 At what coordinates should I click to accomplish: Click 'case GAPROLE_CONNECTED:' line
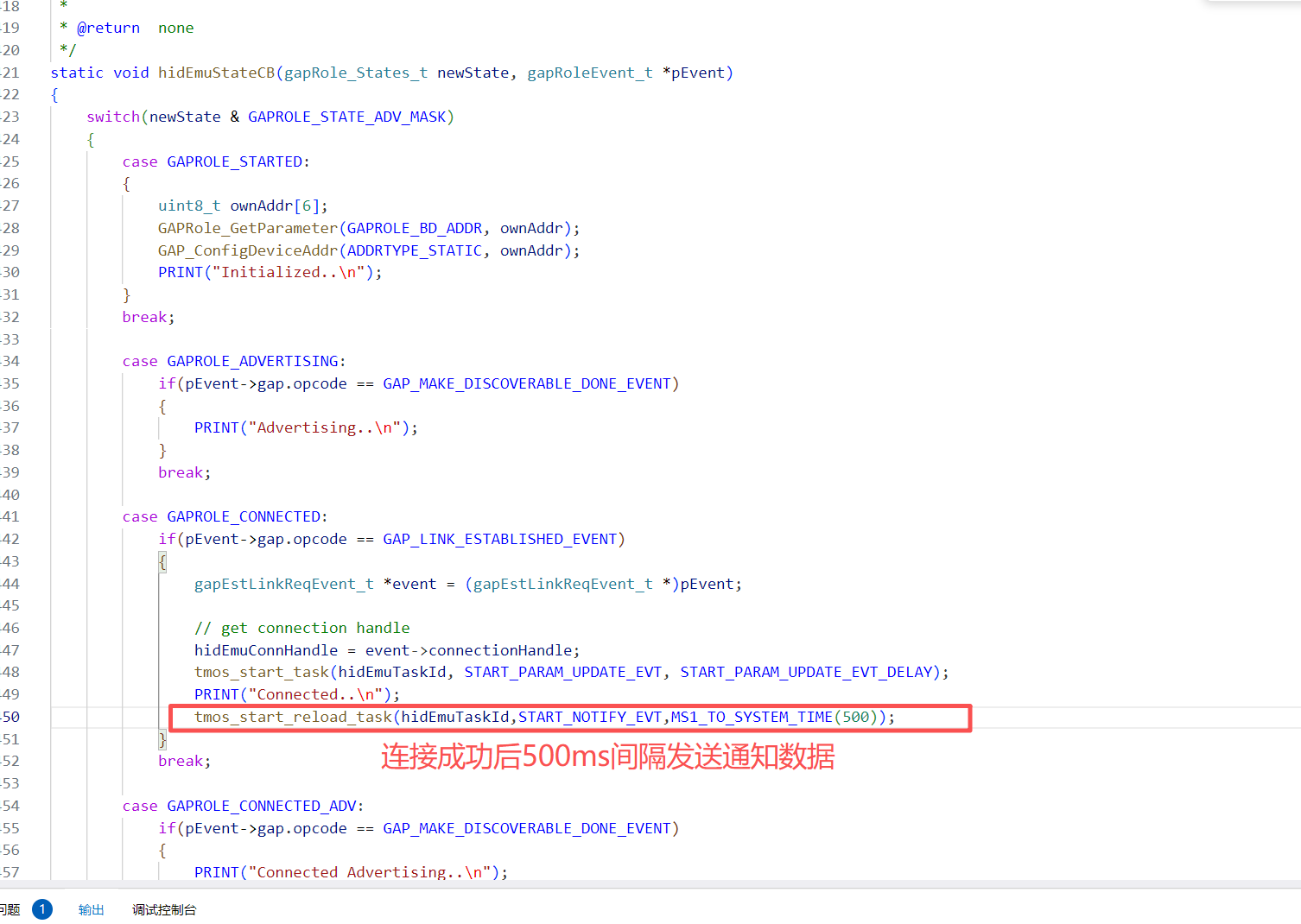pyautogui.click(x=225, y=516)
